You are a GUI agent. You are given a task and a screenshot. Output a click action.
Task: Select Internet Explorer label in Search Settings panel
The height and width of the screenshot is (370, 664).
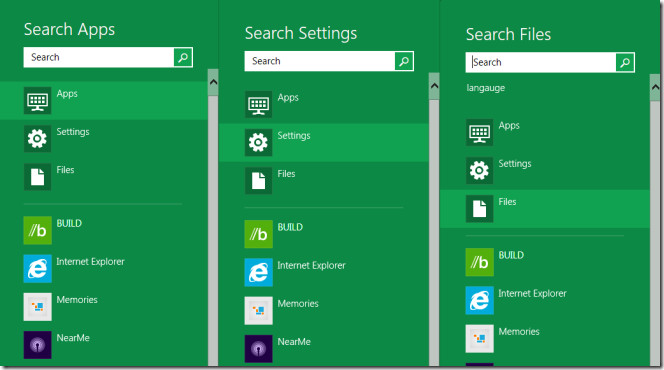(311, 265)
